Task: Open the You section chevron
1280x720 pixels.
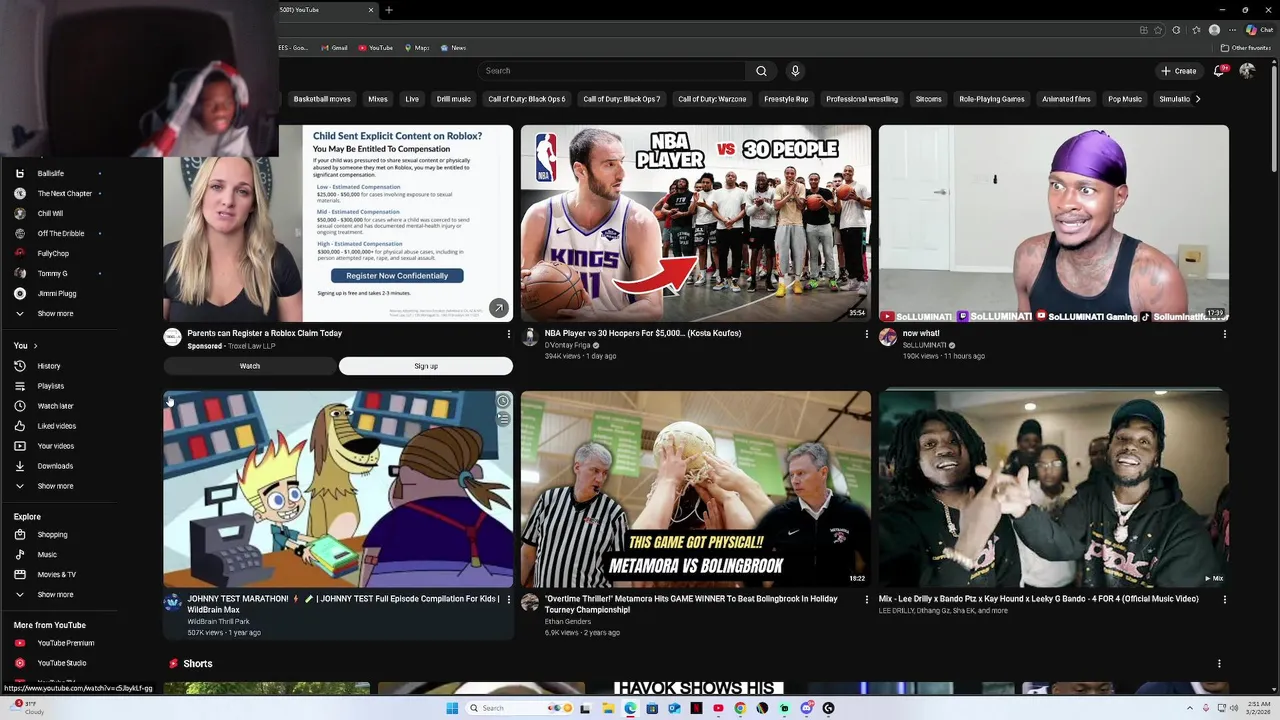Action: (x=35, y=346)
